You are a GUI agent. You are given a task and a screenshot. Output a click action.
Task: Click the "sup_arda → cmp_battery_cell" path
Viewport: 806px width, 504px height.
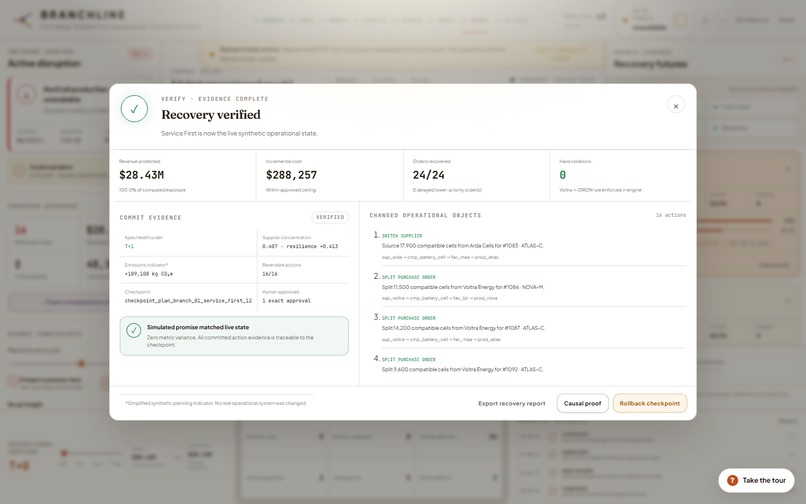(x=440, y=257)
